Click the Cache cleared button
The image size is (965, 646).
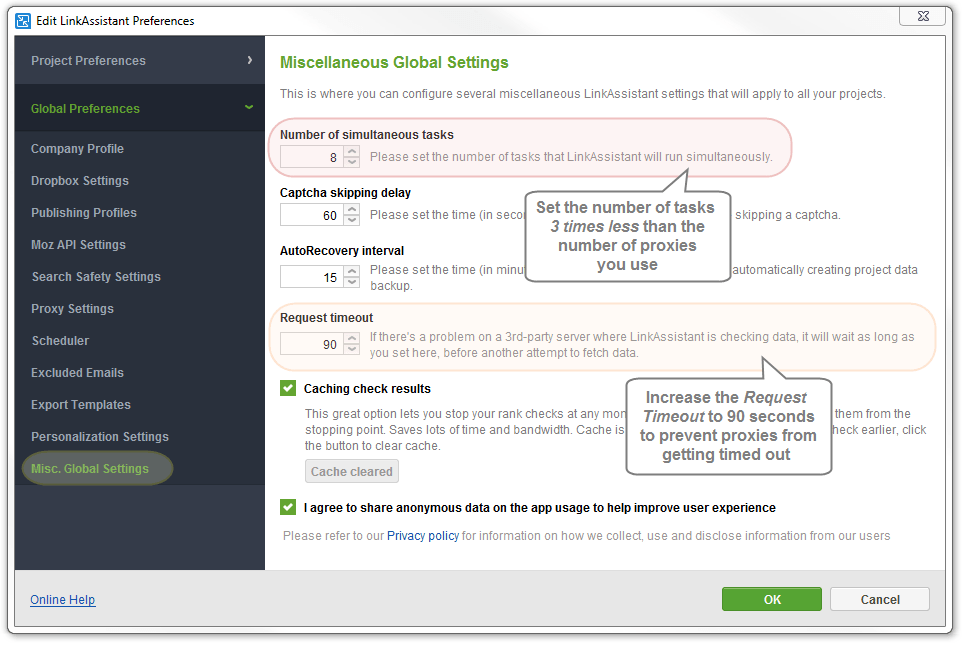point(351,471)
